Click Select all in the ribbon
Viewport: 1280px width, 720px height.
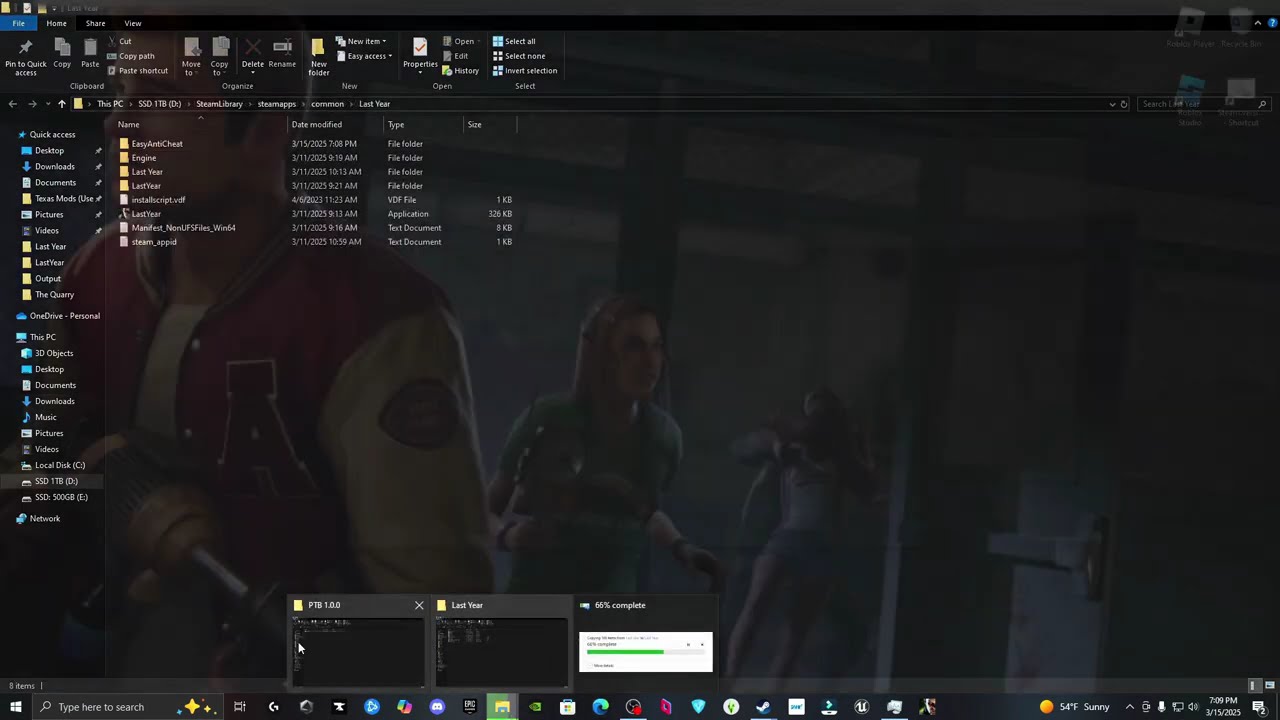tap(514, 41)
